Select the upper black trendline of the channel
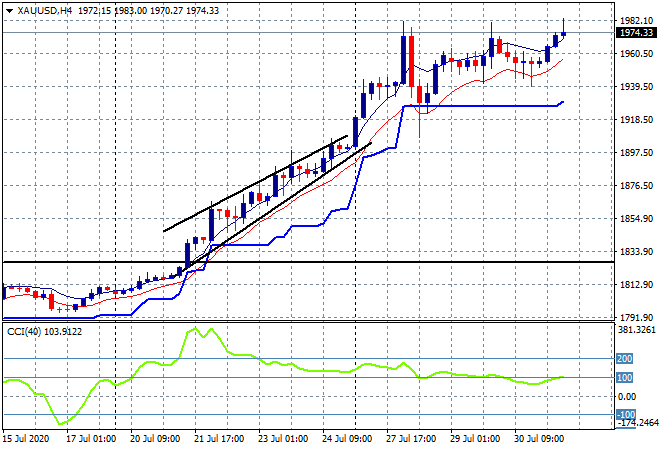The image size is (660, 450). click(x=255, y=184)
